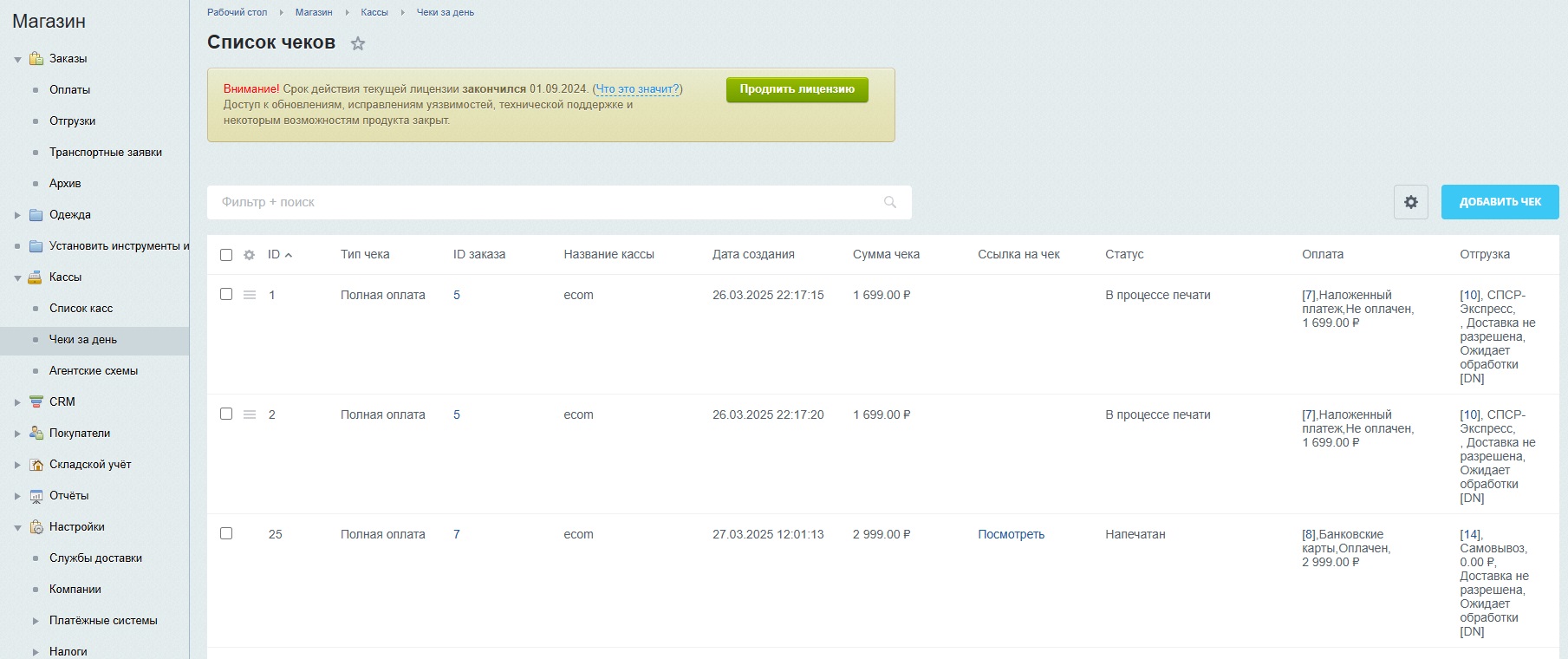Open the Посмотреть receipt link
The width and height of the screenshot is (1568, 659).
click(x=1011, y=535)
